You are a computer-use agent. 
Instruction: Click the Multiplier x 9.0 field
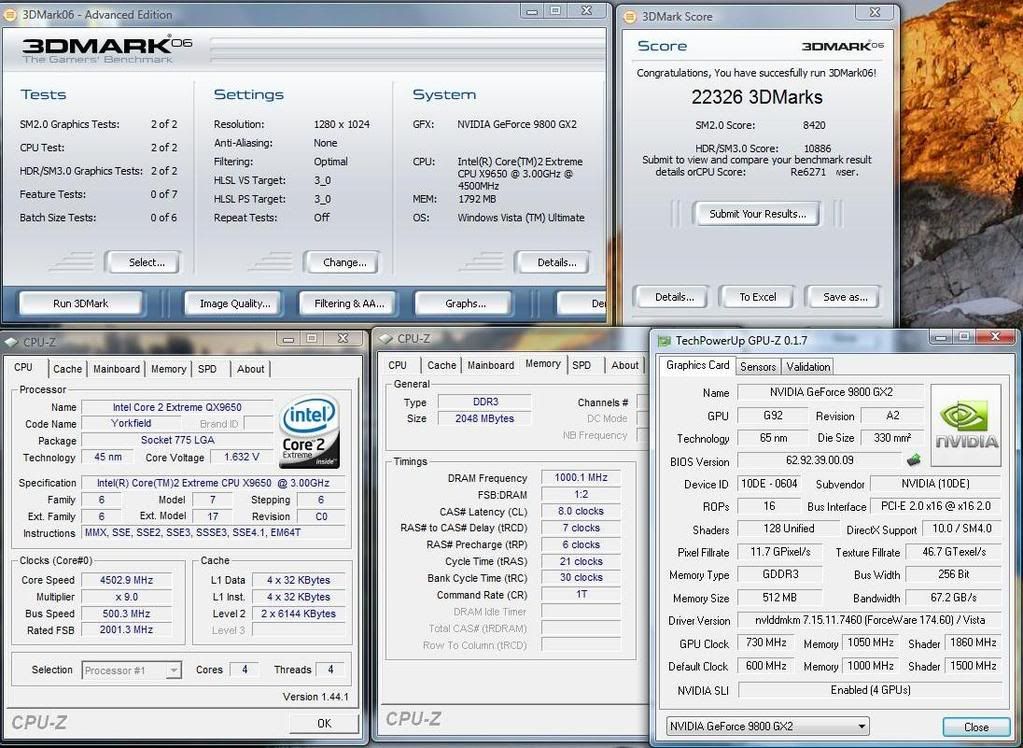(127, 597)
